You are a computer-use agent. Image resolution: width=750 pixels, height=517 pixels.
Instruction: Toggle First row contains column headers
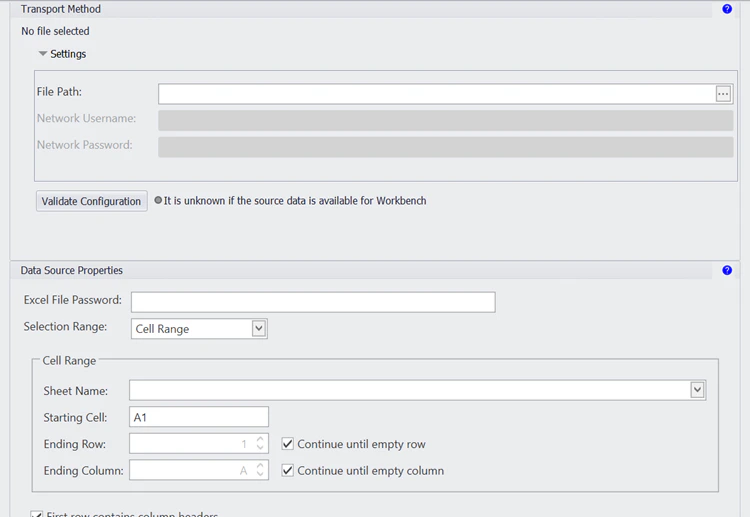pos(36,514)
